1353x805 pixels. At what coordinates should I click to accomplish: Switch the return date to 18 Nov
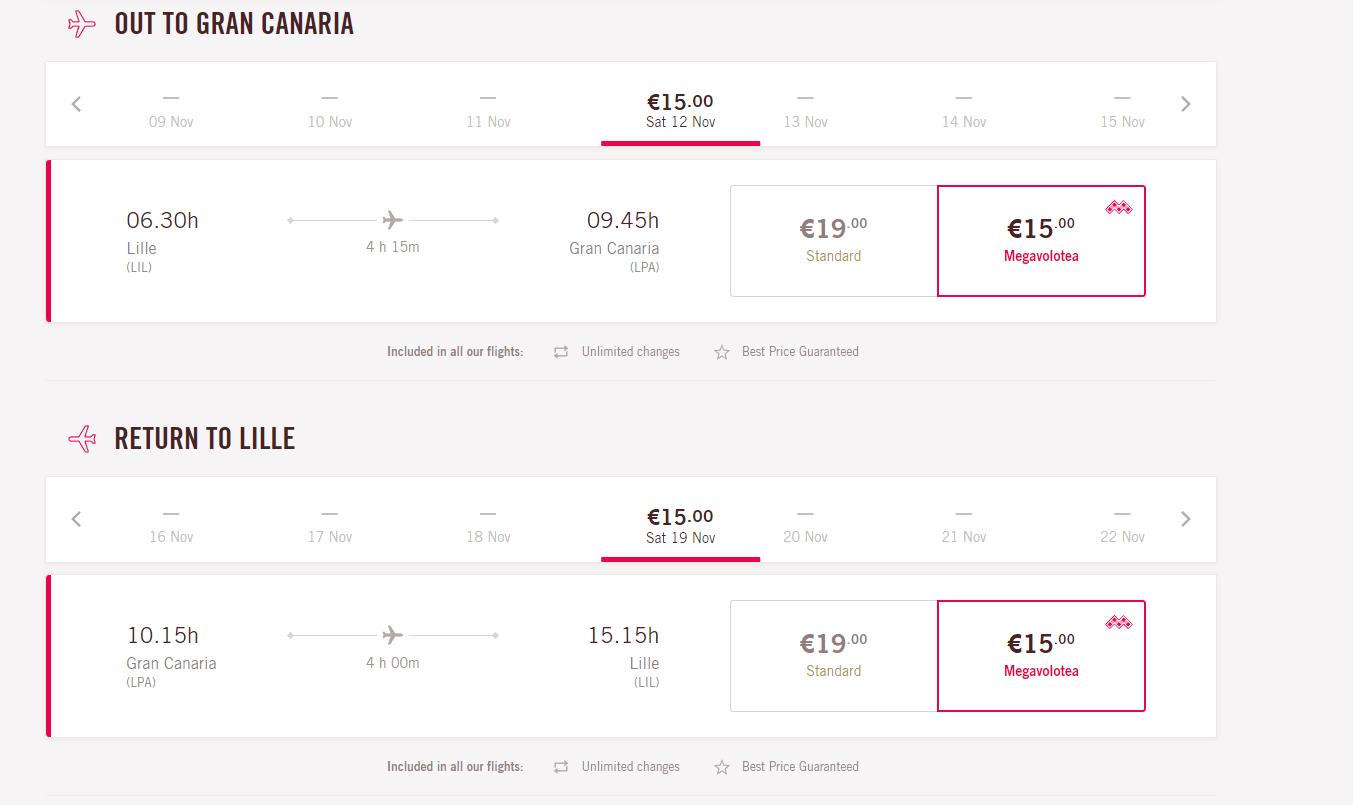[488, 525]
